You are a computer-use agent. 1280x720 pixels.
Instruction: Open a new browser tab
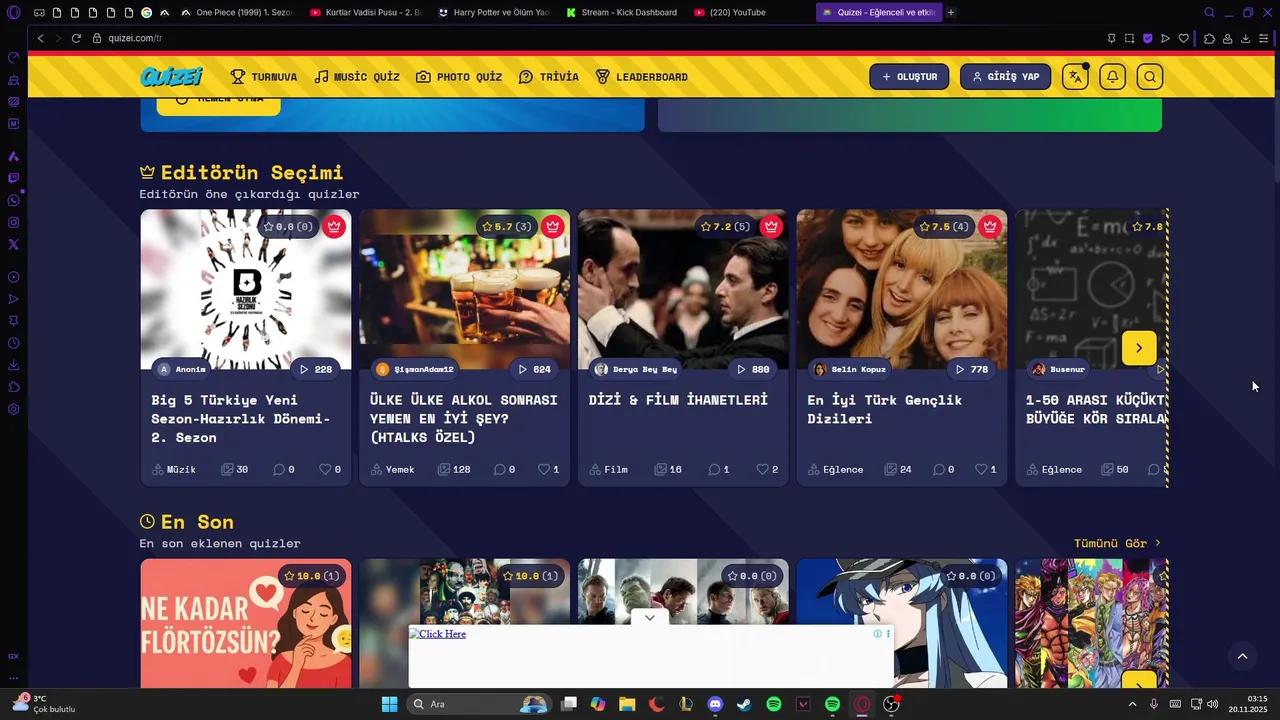[x=951, y=13]
